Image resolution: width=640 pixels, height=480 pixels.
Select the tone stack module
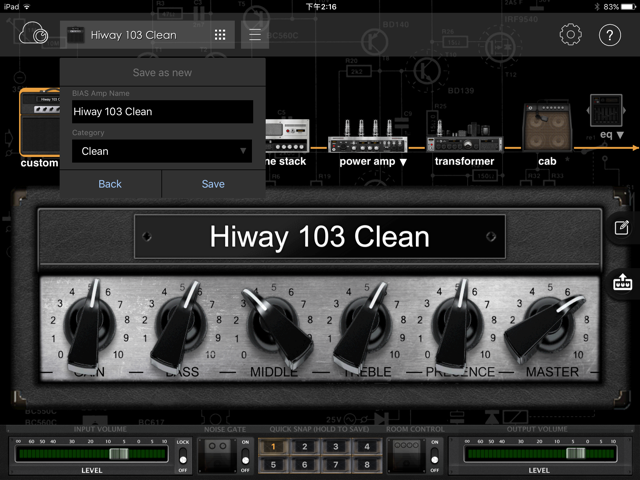pyautogui.click(x=287, y=136)
